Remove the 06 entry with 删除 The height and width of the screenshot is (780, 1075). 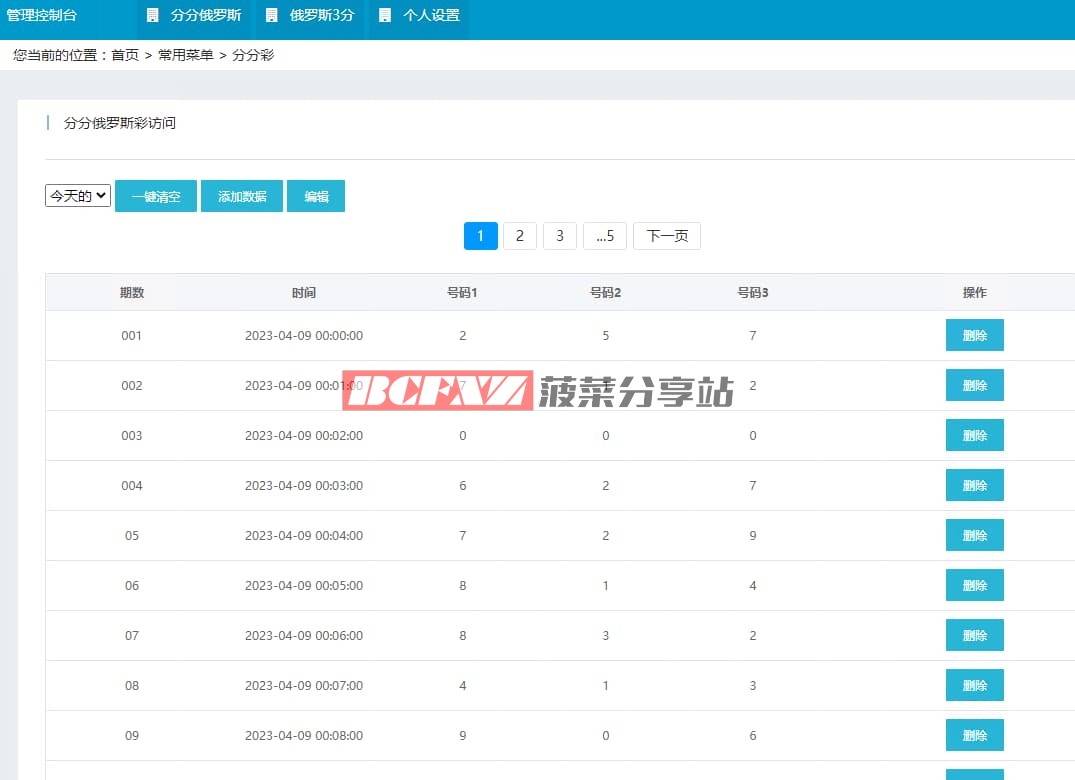pos(974,586)
